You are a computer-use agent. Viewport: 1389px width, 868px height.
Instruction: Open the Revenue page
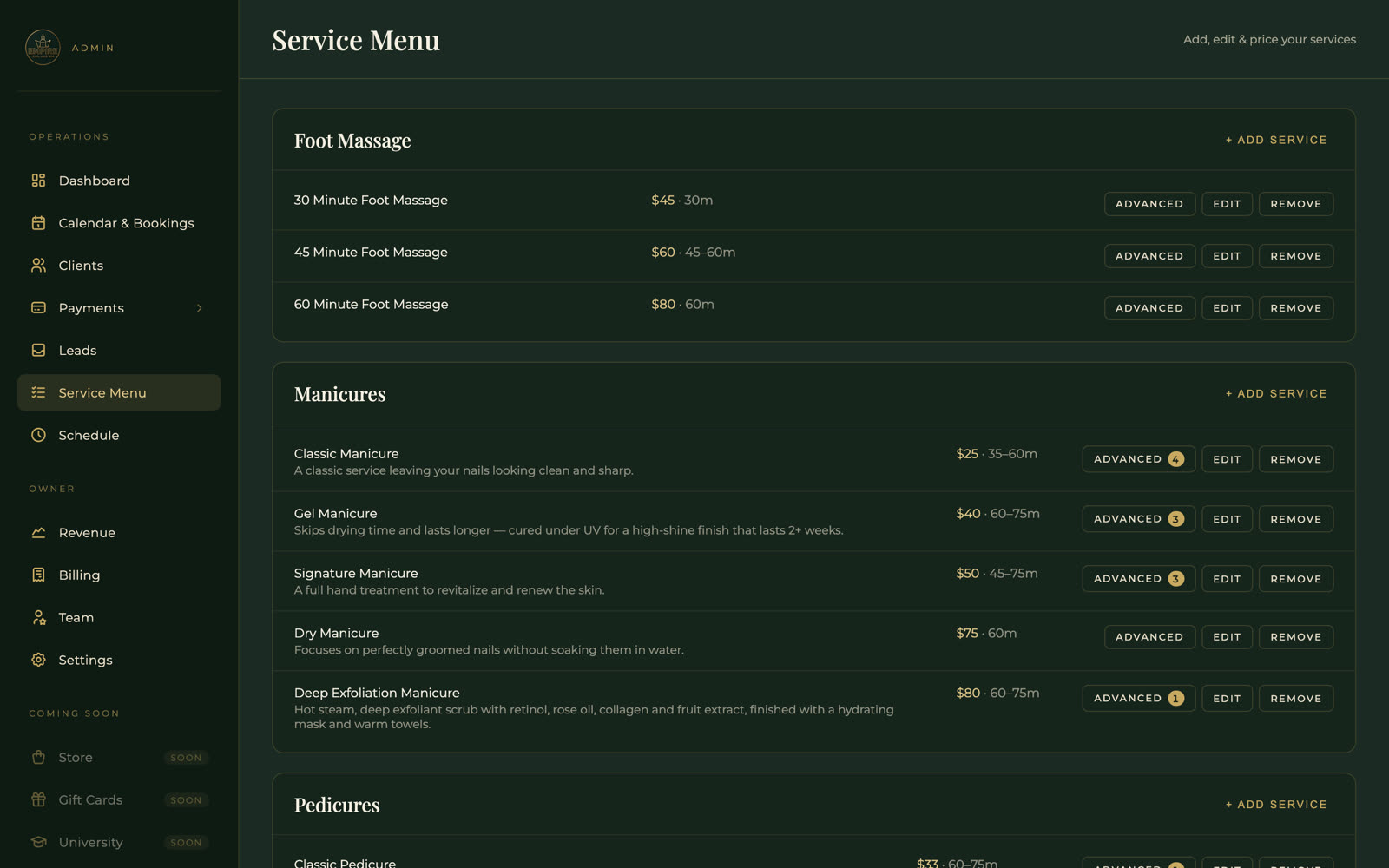(119, 533)
